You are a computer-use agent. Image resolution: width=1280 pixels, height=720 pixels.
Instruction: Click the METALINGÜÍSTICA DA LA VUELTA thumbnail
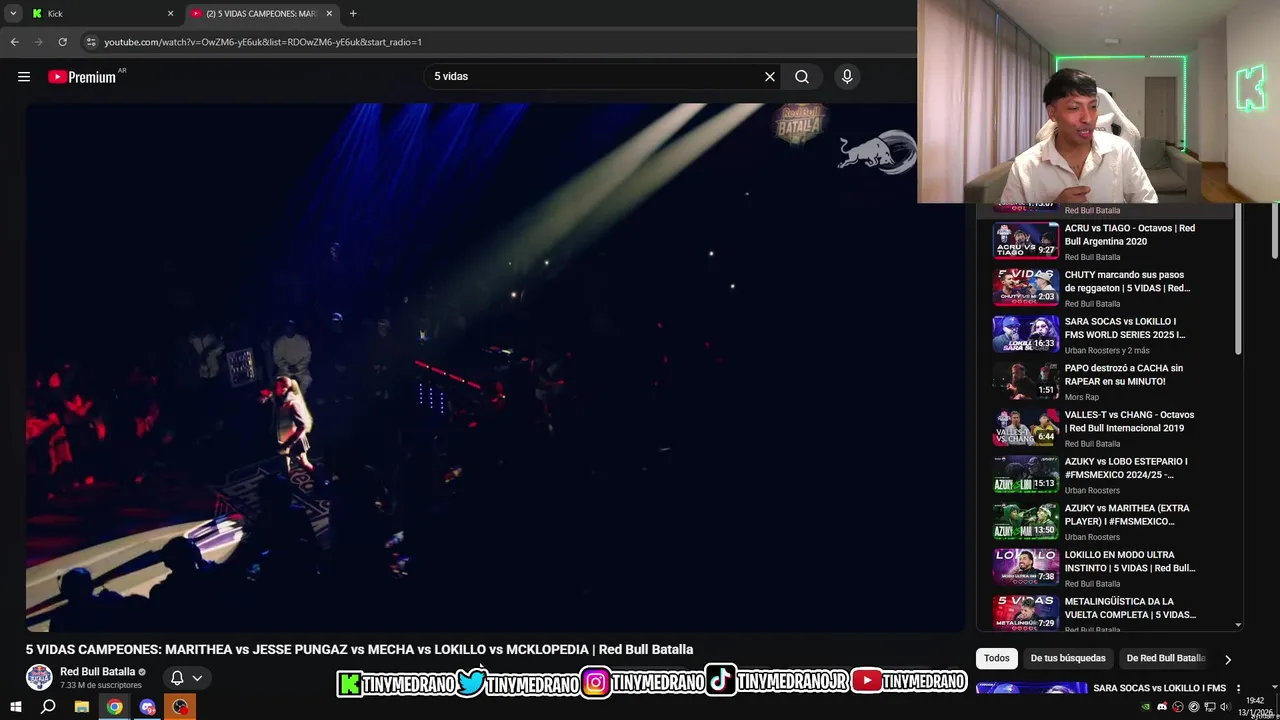tap(1025, 612)
